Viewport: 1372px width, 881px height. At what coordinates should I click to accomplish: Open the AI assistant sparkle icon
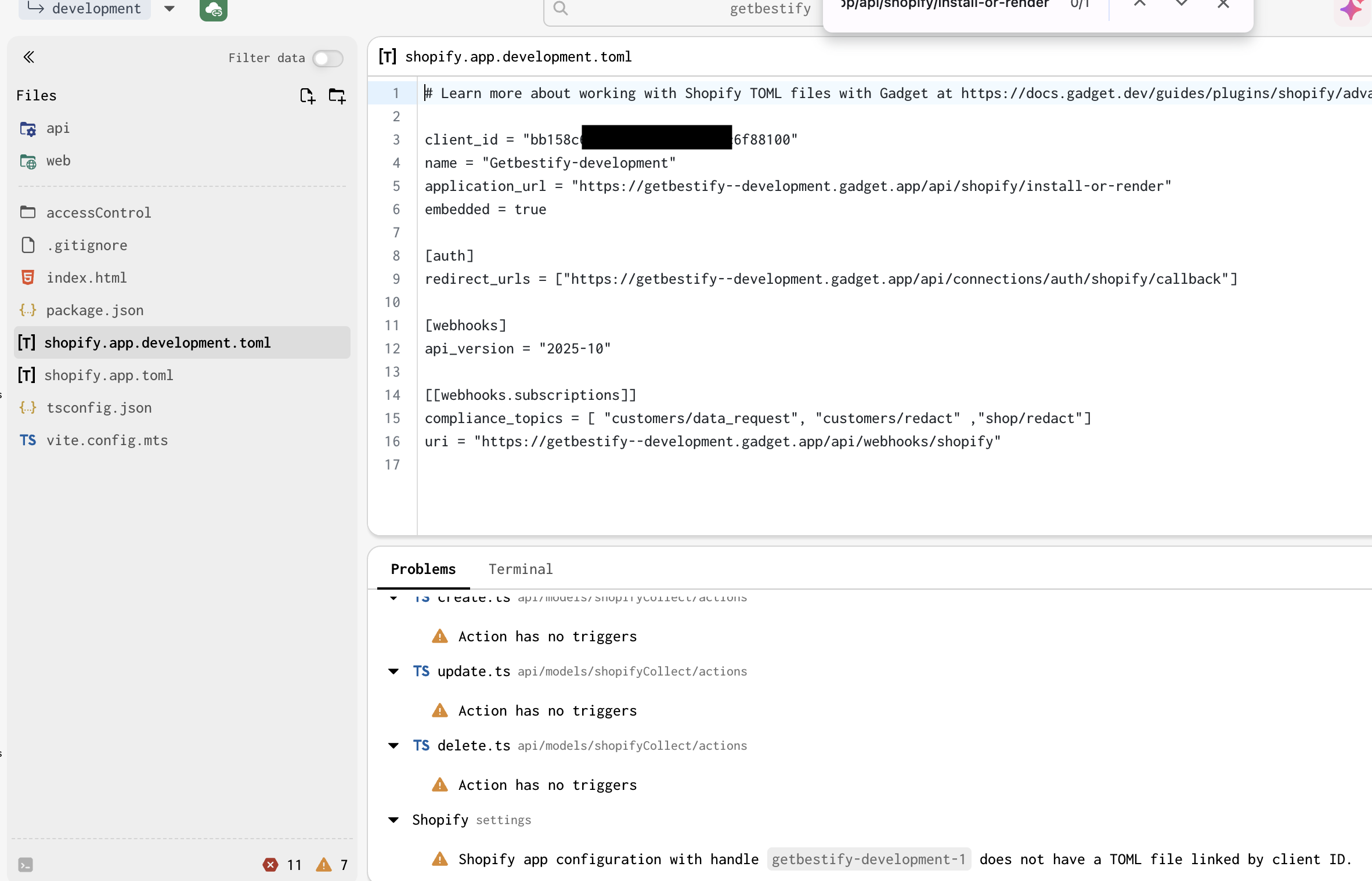tap(1352, 10)
